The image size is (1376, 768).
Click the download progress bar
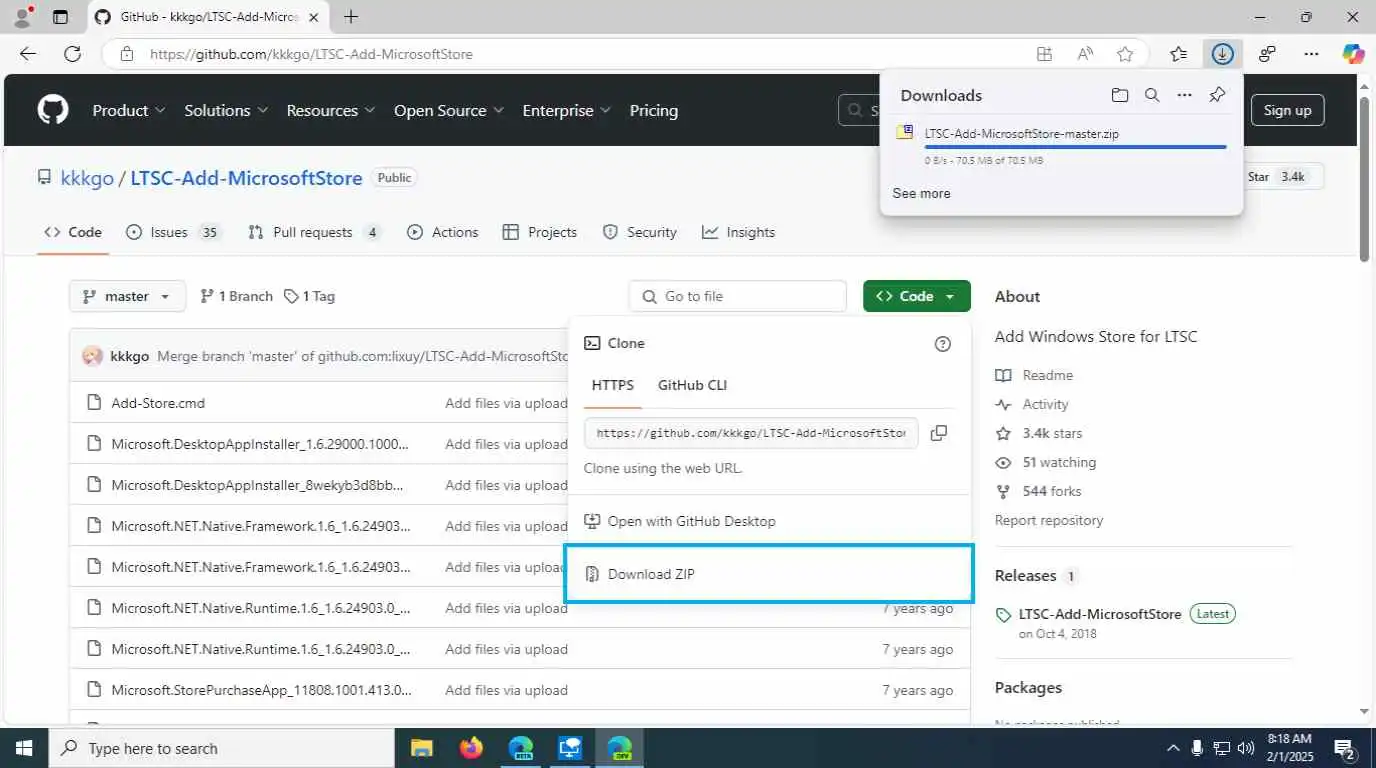coord(1075,147)
